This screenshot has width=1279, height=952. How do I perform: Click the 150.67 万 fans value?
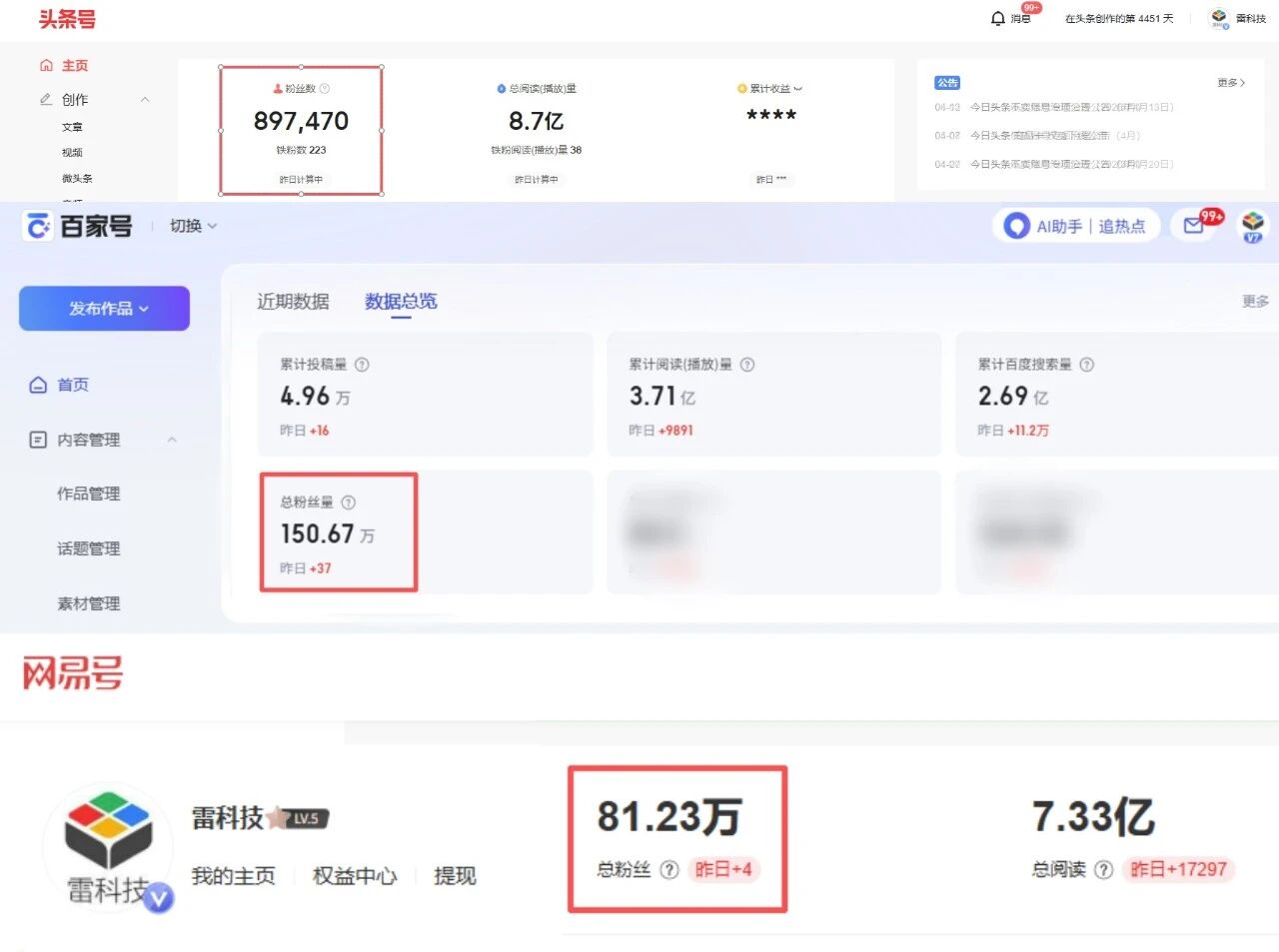(328, 534)
